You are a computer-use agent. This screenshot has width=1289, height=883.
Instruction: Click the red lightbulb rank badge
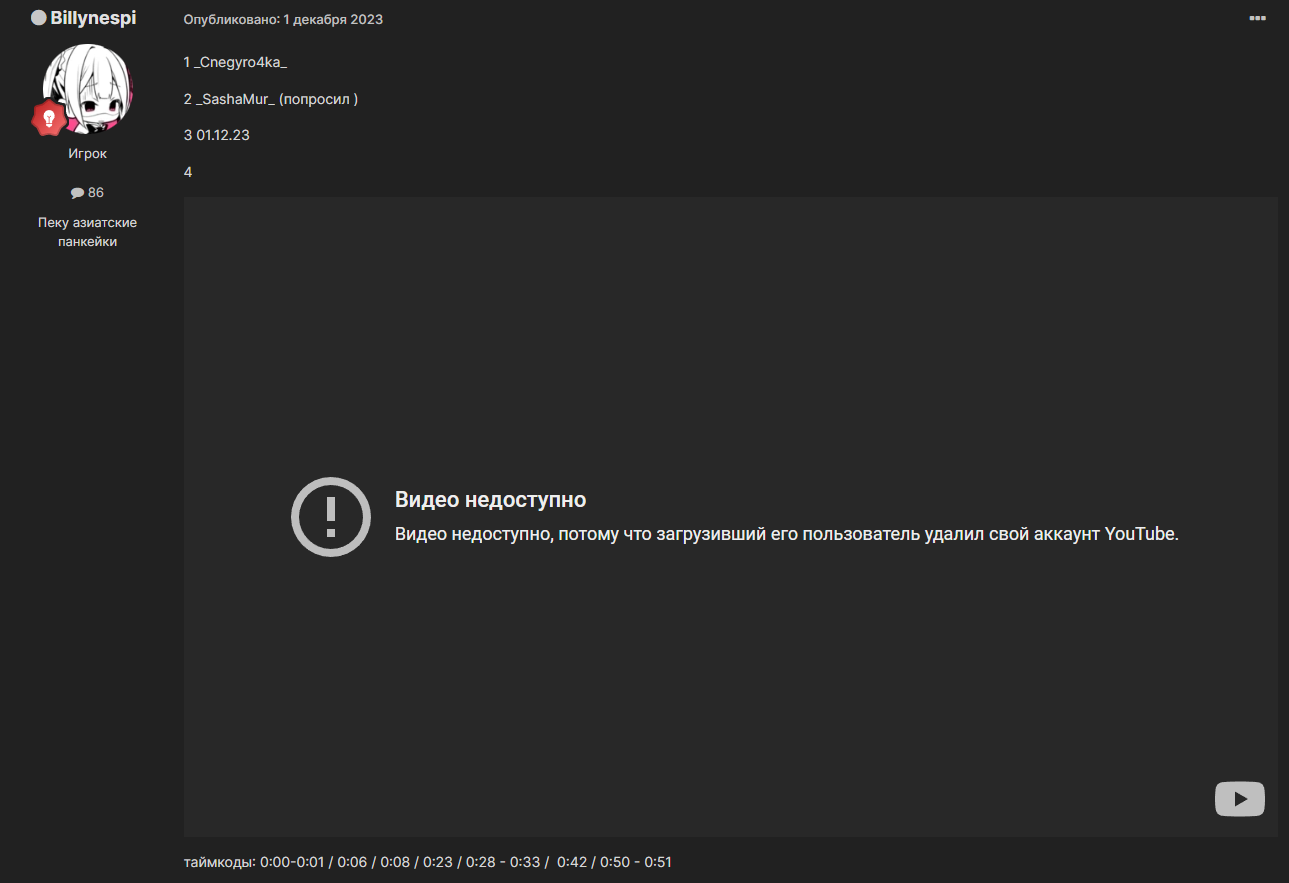tap(48, 118)
